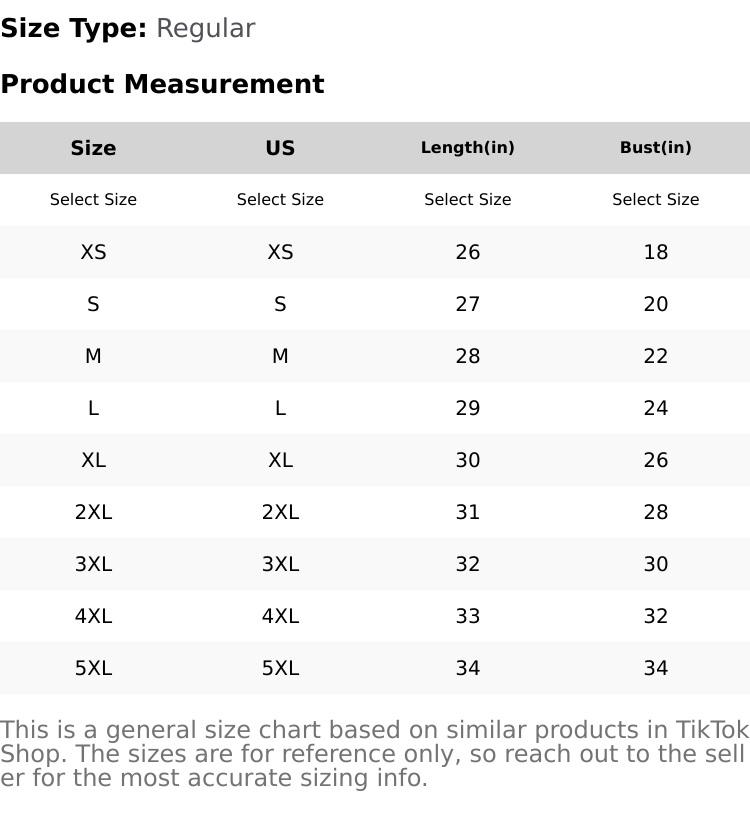This screenshot has width=750, height=814.
Task: Open Select Size under the Size column
Action: pos(93,200)
